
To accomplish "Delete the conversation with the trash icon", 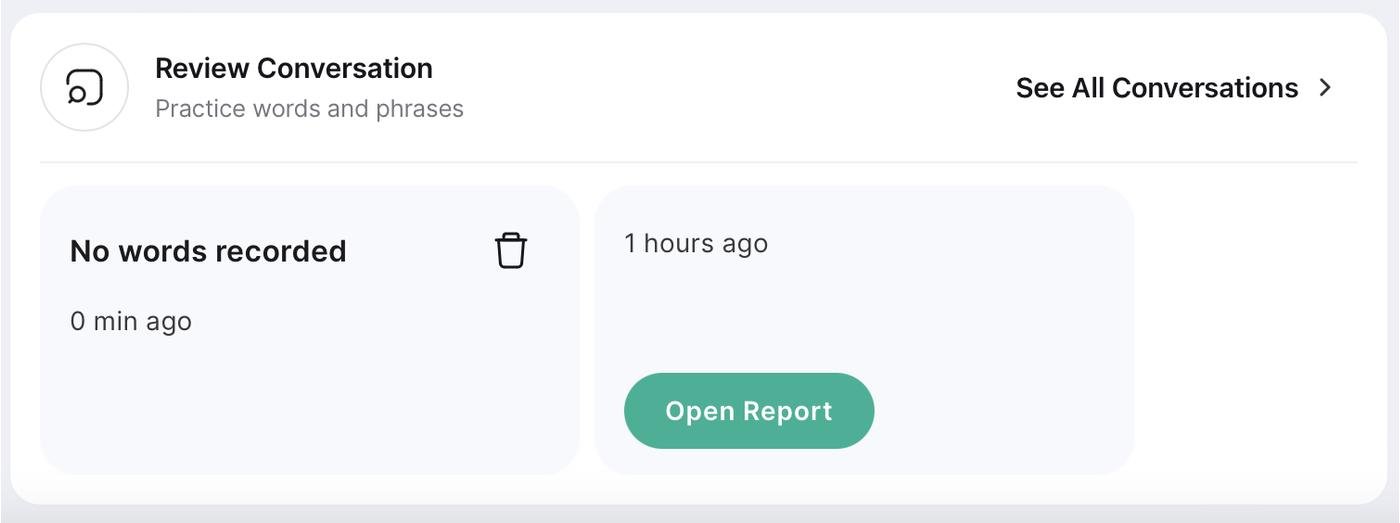I will [x=510, y=250].
